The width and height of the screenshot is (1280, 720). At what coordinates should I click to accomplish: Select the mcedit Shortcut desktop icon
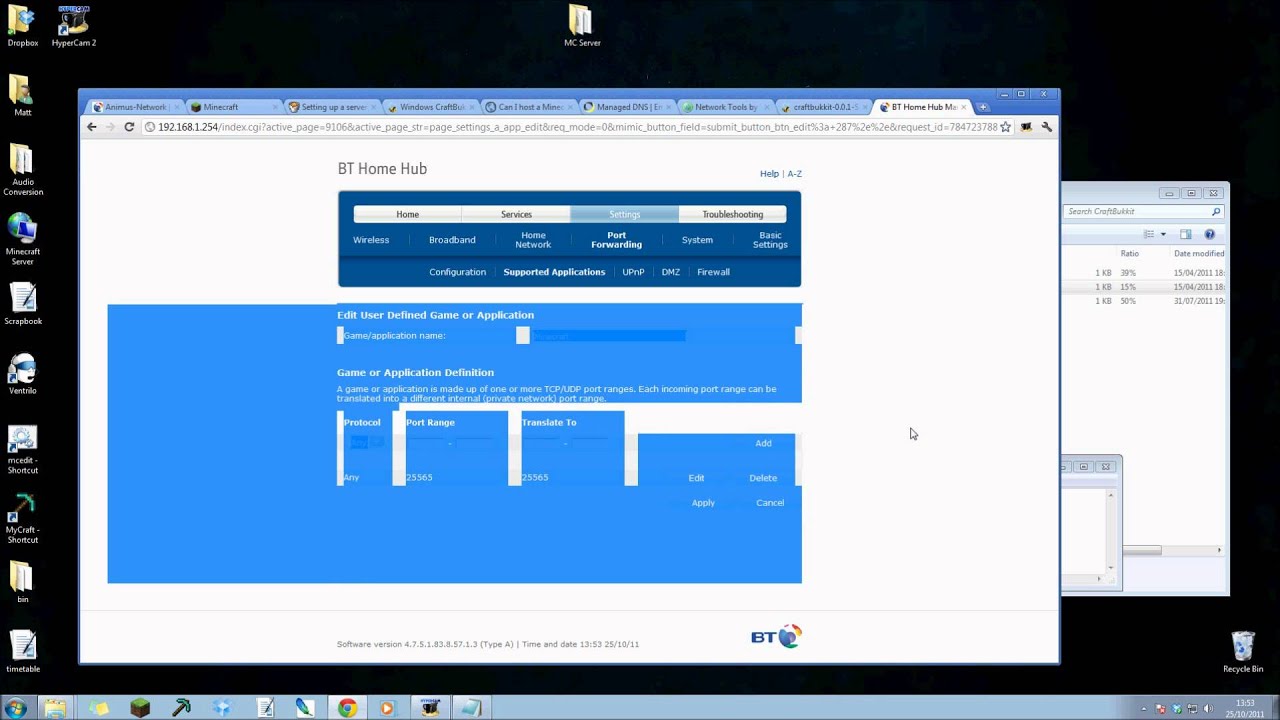(x=22, y=450)
